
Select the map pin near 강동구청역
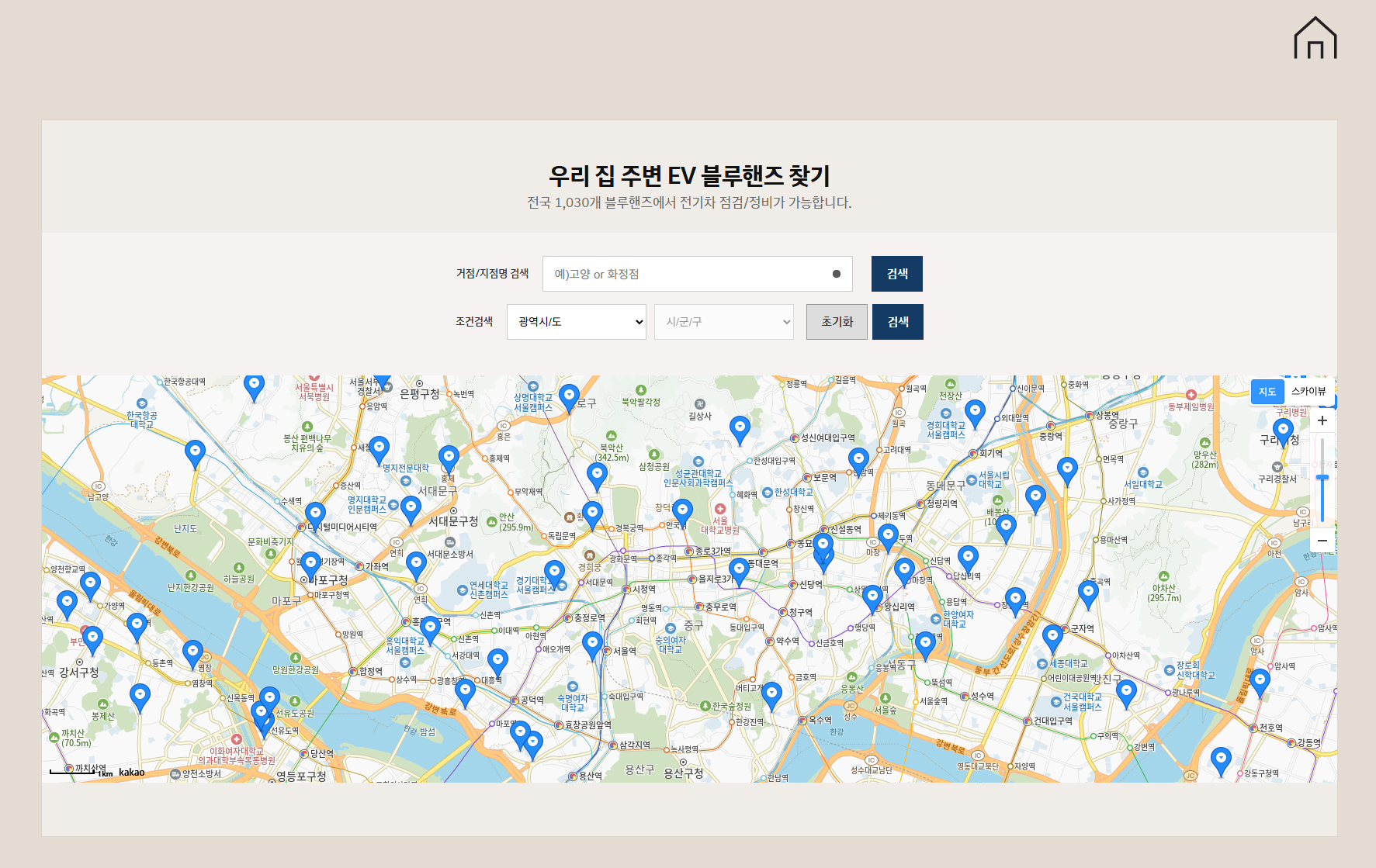[x=1221, y=761]
